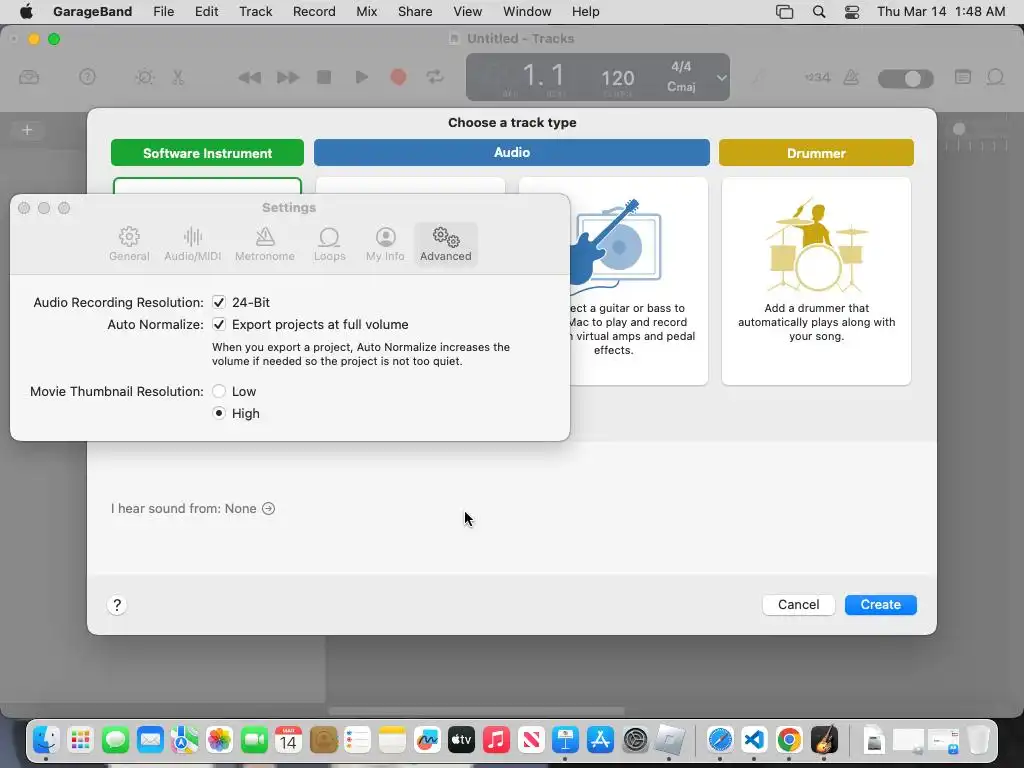The width and height of the screenshot is (1024, 768).
Task: Switch to Audio/MIDI settings pane
Action: (x=193, y=244)
